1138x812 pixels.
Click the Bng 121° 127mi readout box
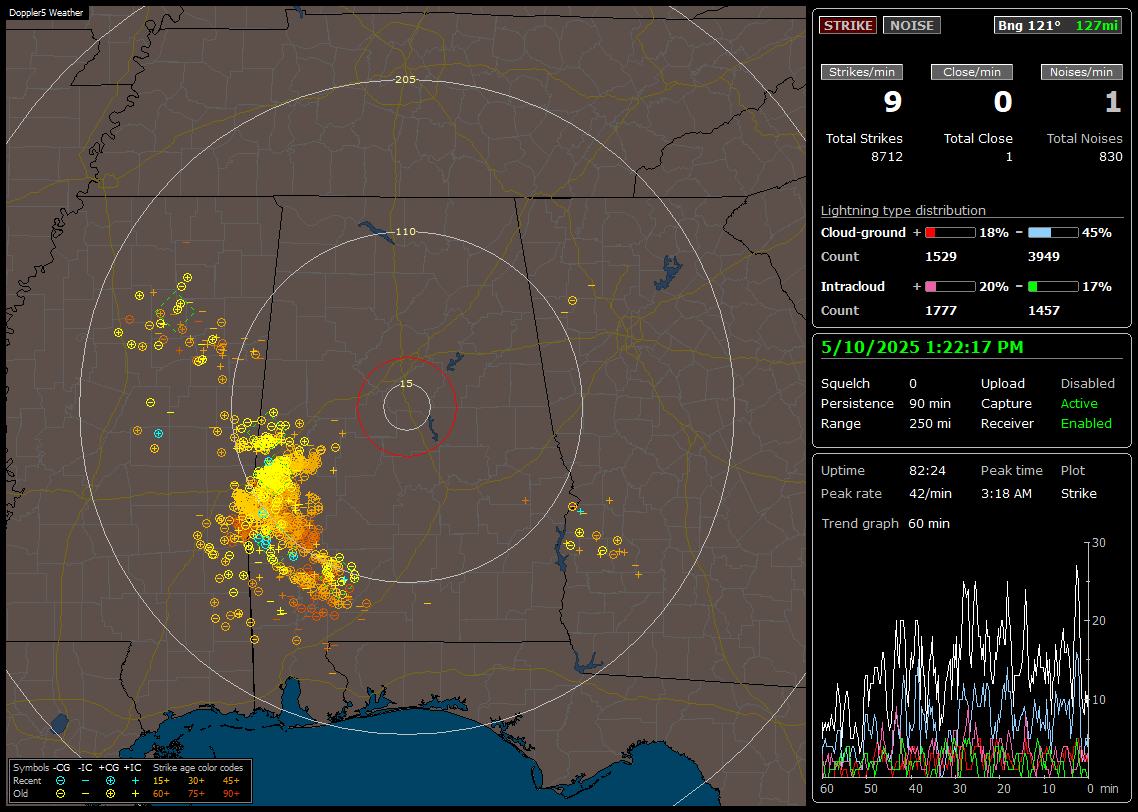click(x=1057, y=25)
